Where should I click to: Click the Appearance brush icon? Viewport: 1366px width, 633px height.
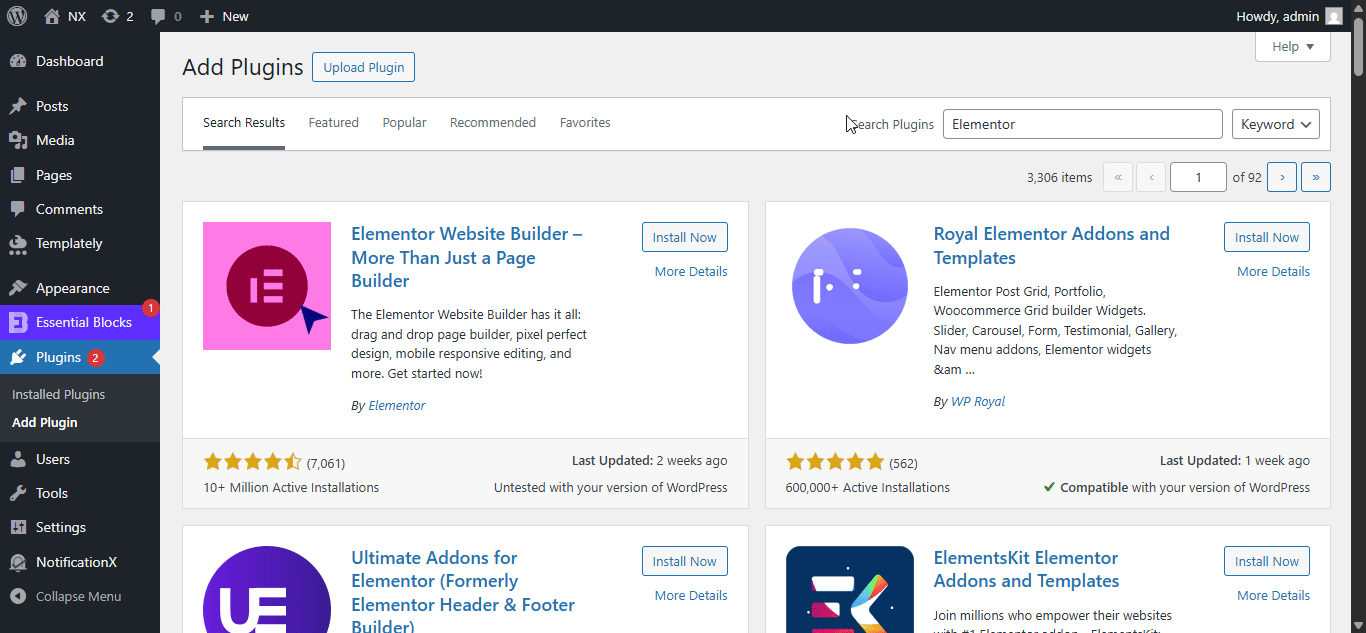coord(18,288)
